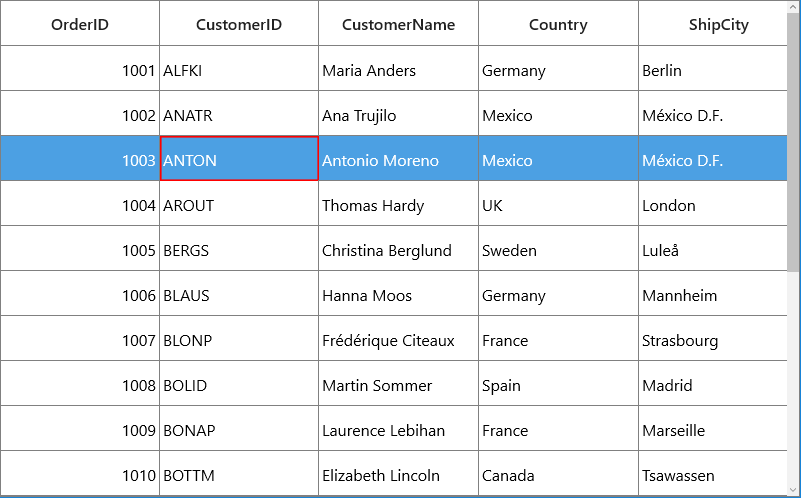Click the ShipCity column header

pyautogui.click(x=713, y=23)
